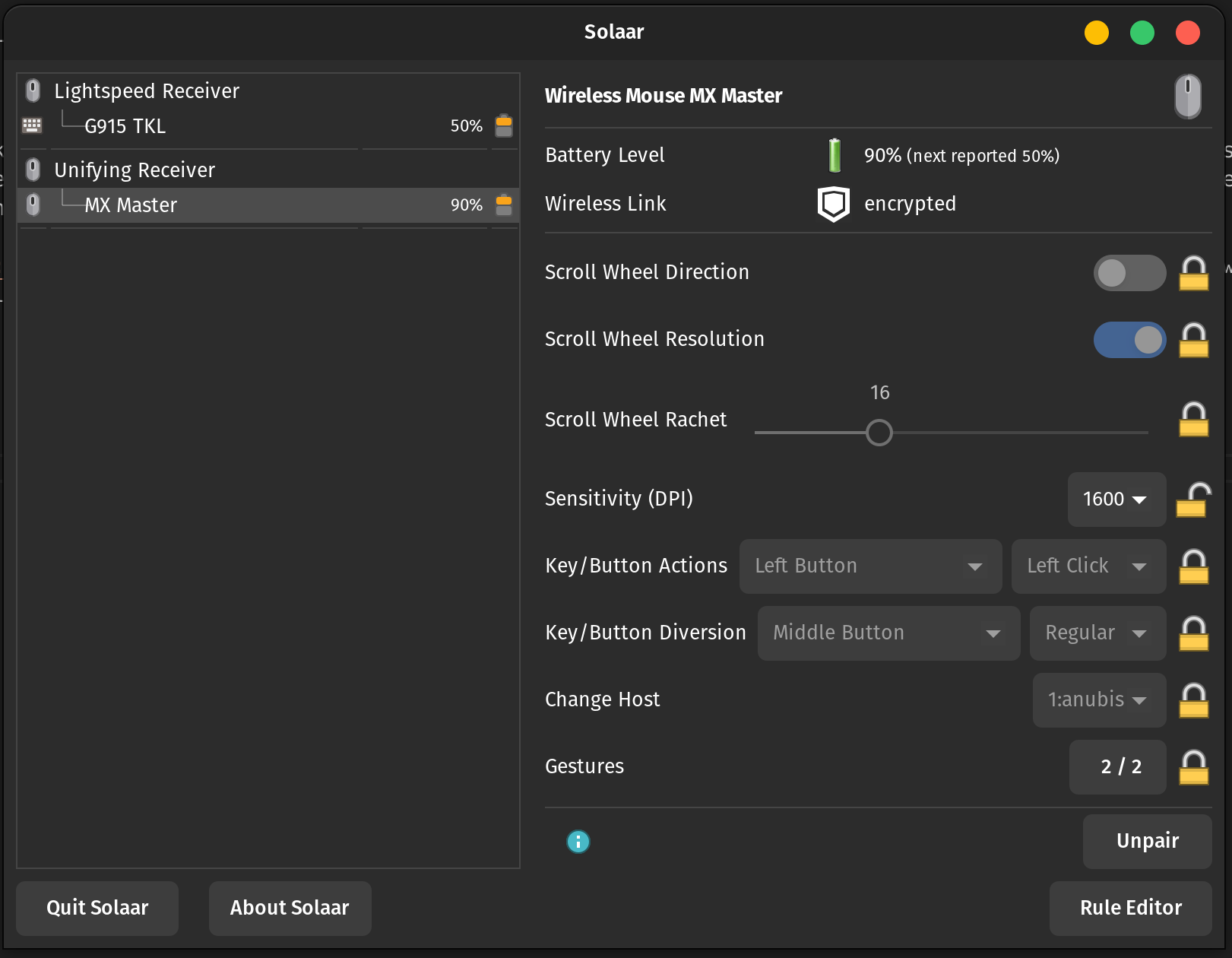Click the blue info icon
The height and width of the screenshot is (958, 1232).
[578, 842]
